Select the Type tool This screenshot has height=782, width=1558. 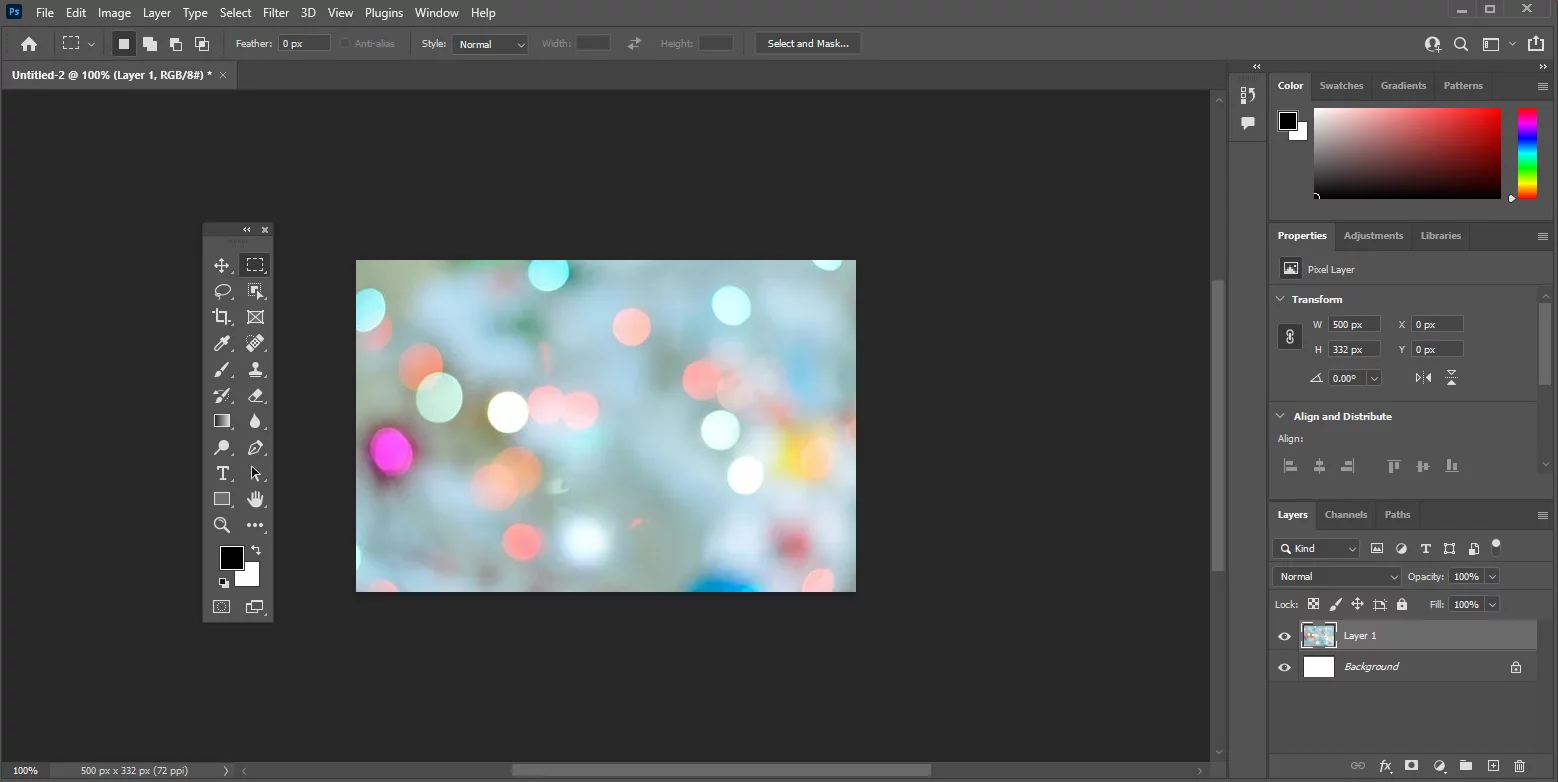click(221, 473)
